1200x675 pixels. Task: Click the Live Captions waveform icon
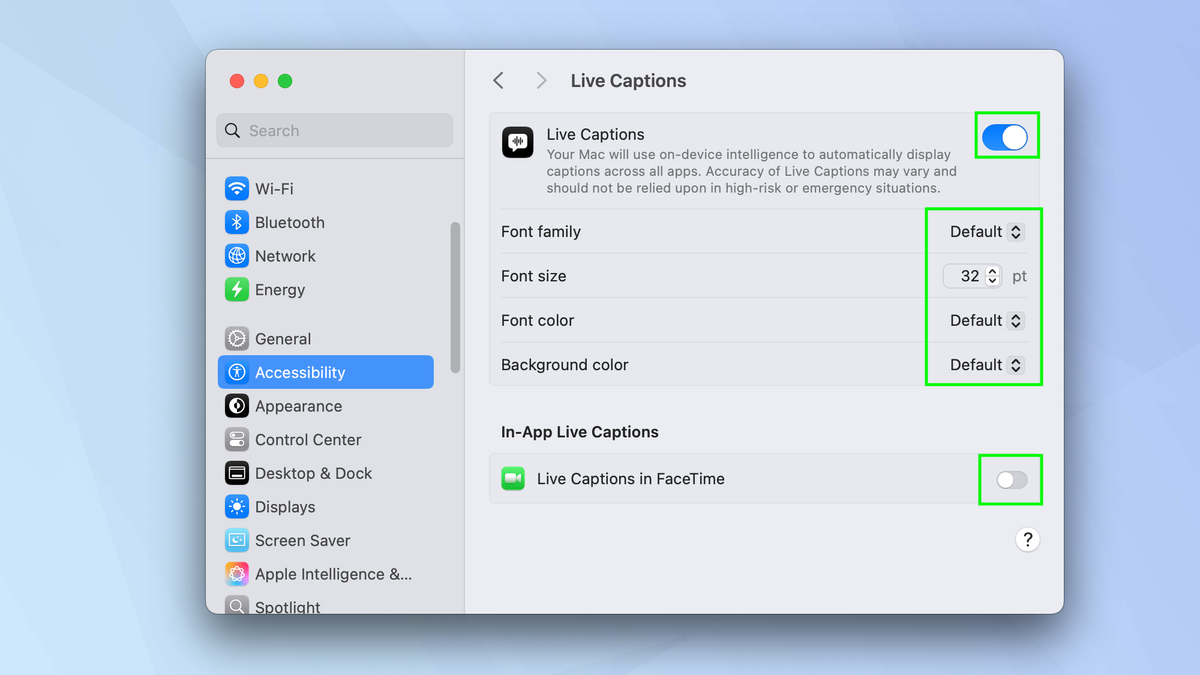click(517, 142)
